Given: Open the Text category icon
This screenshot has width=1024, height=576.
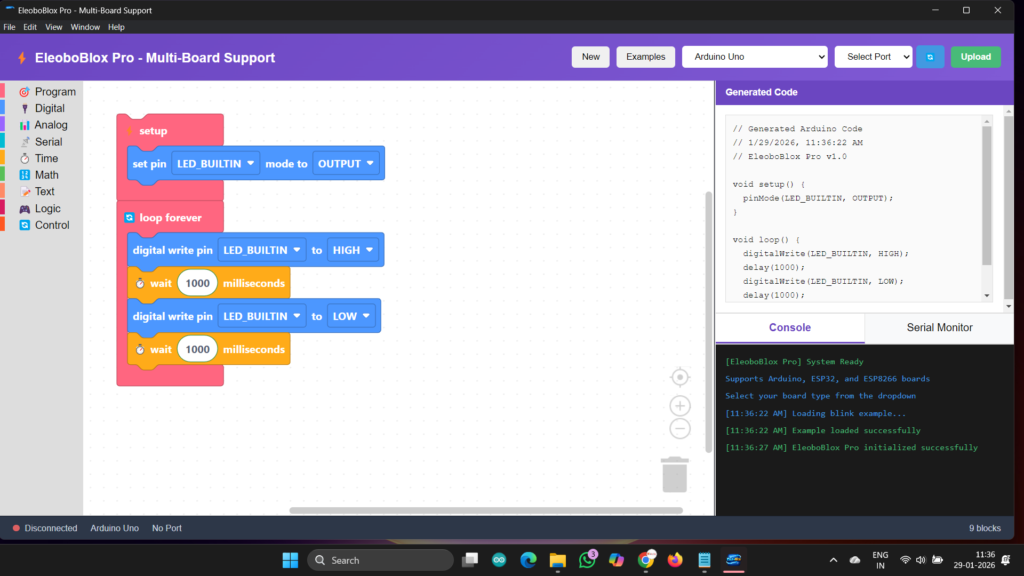Looking at the screenshot, I should (24, 192).
